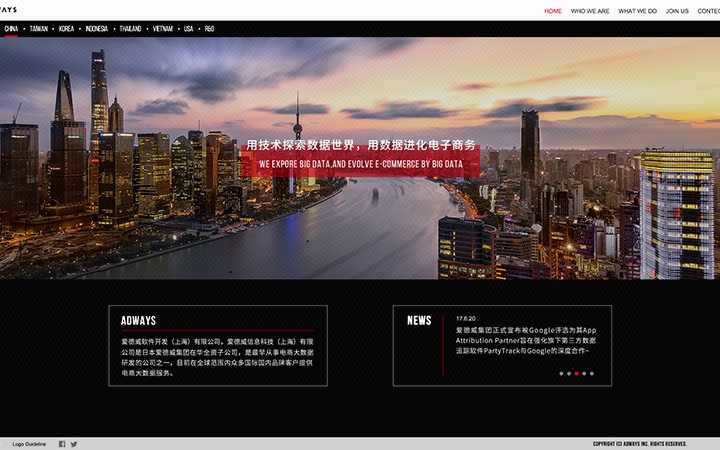720x450 pixels.
Task: Switch to the THAILAND region
Action: [130, 28]
